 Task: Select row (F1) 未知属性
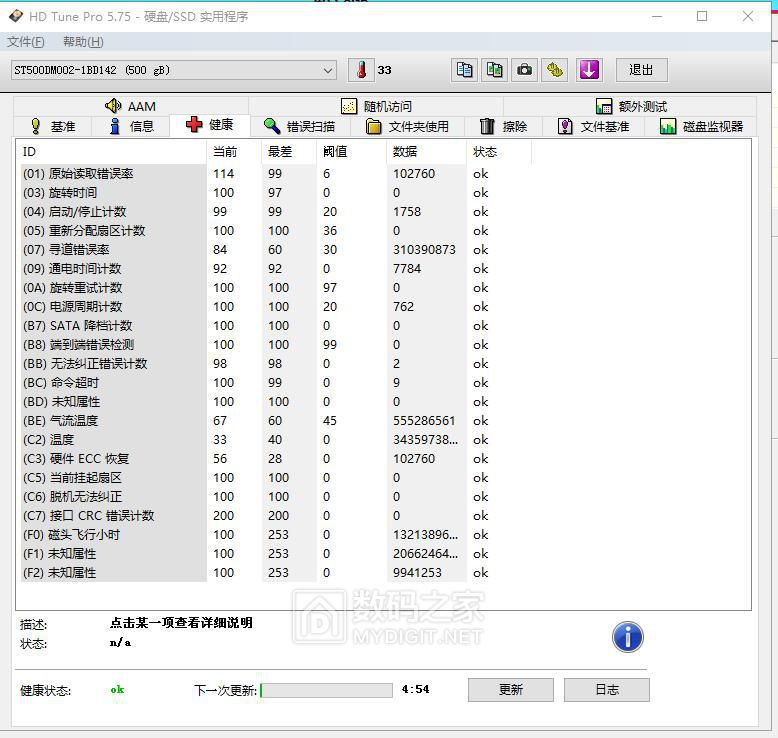click(274, 554)
